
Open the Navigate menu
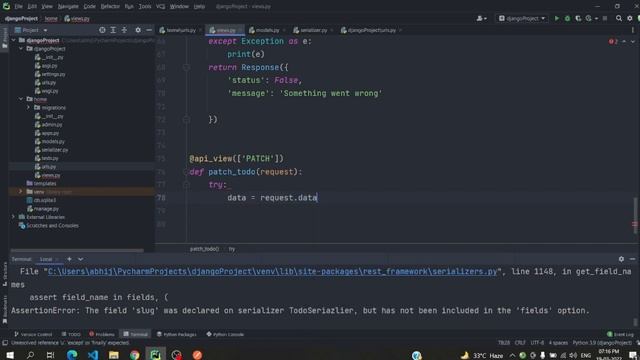tap(68, 7)
